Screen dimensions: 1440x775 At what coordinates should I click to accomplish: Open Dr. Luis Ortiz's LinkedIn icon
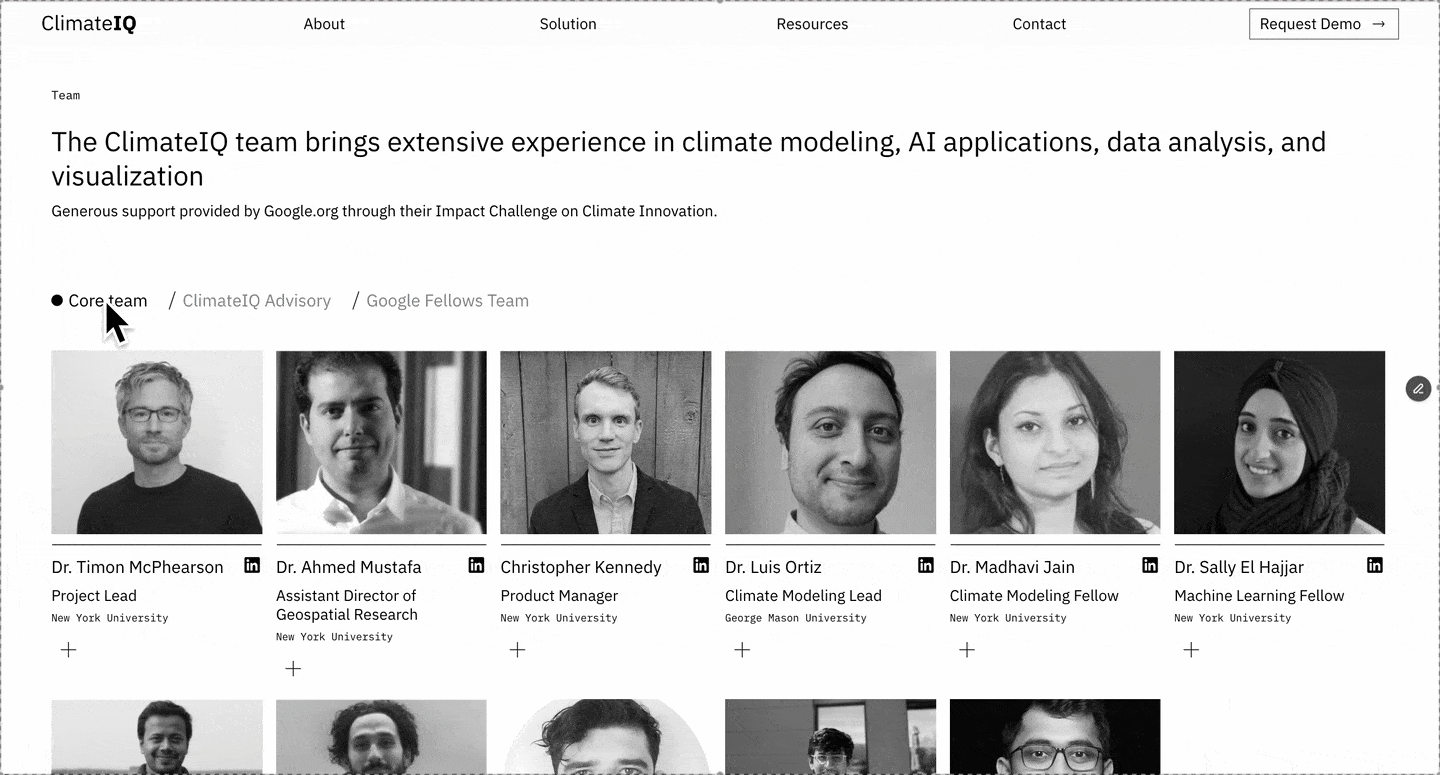point(926,565)
